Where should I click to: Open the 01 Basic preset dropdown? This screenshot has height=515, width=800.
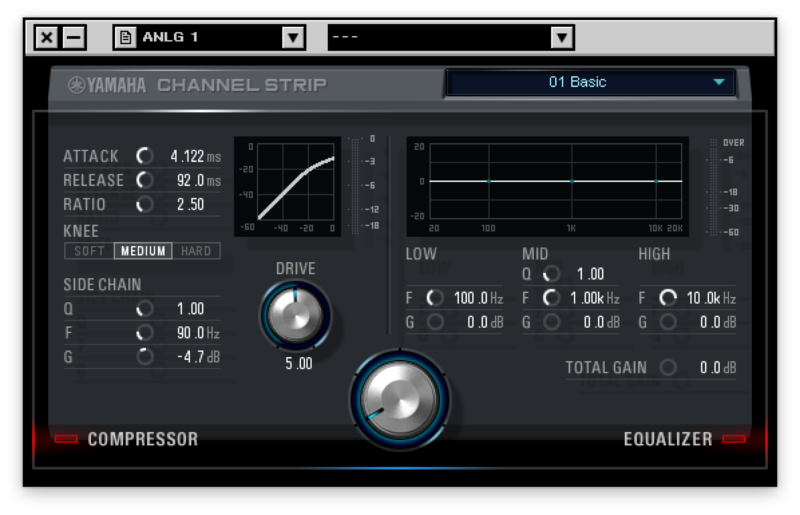click(x=590, y=82)
